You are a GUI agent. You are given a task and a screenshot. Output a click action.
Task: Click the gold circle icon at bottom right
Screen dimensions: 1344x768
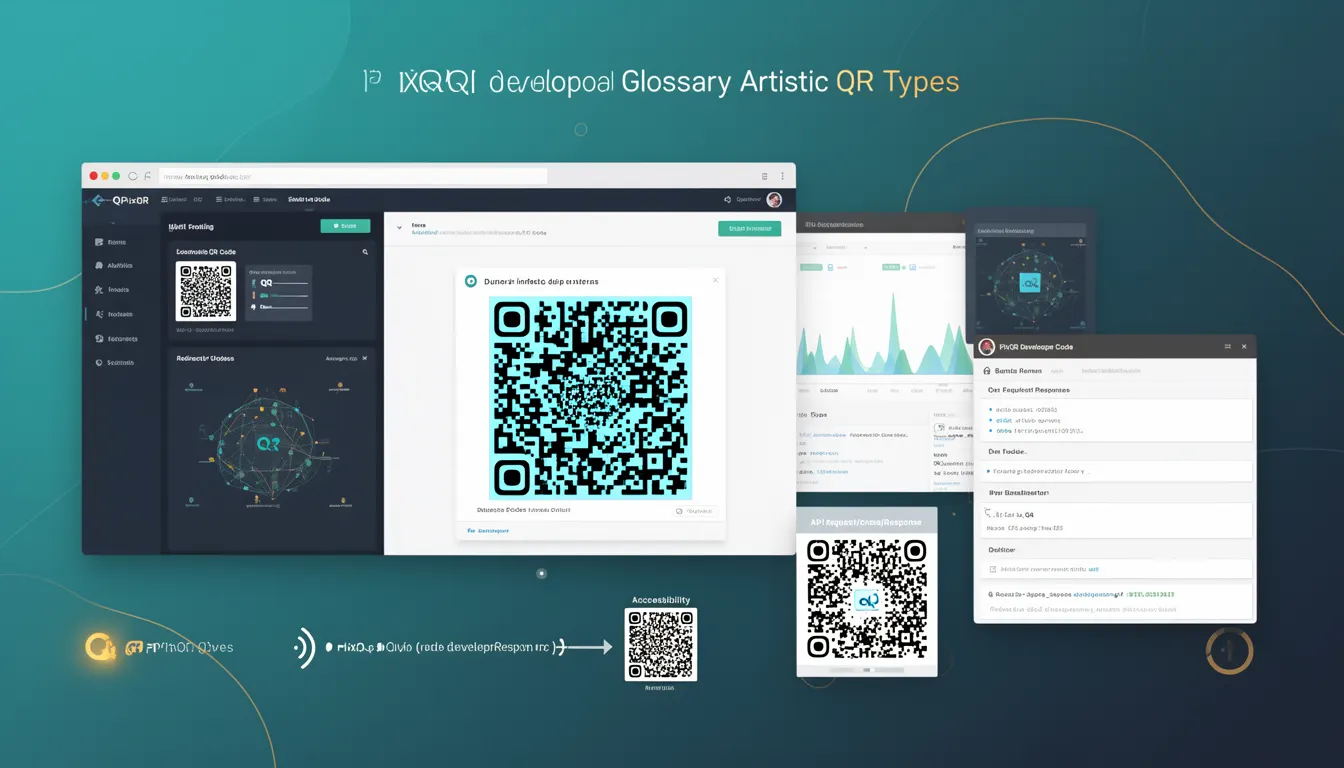coord(1229,651)
